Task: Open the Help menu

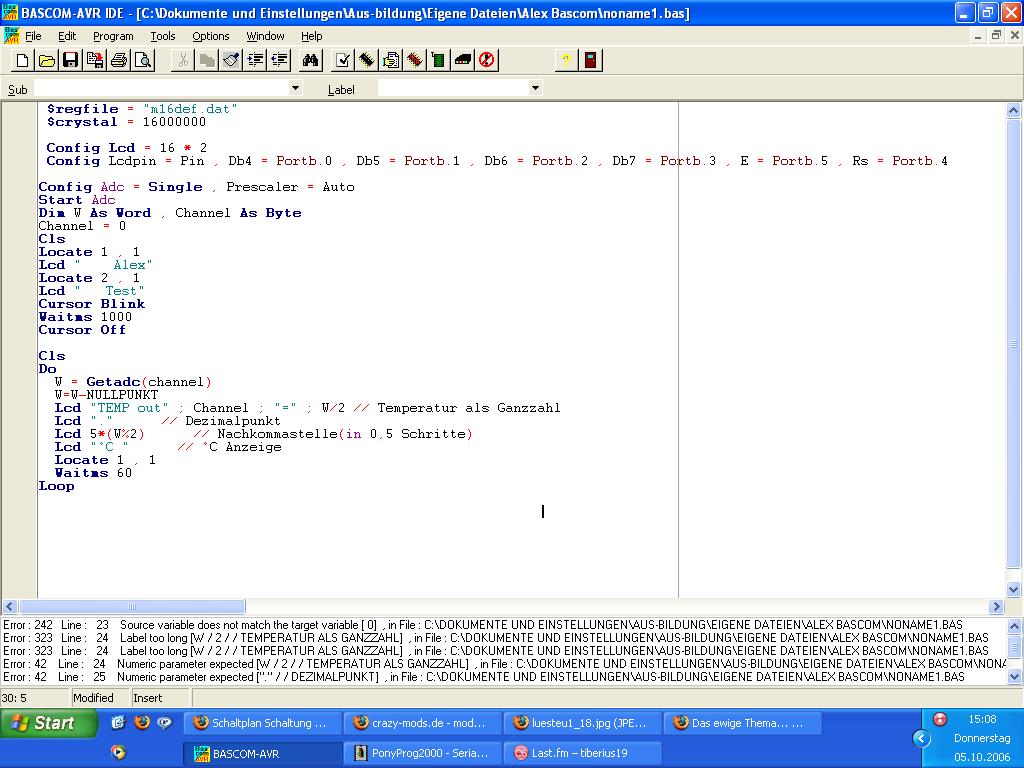Action: pos(312,36)
